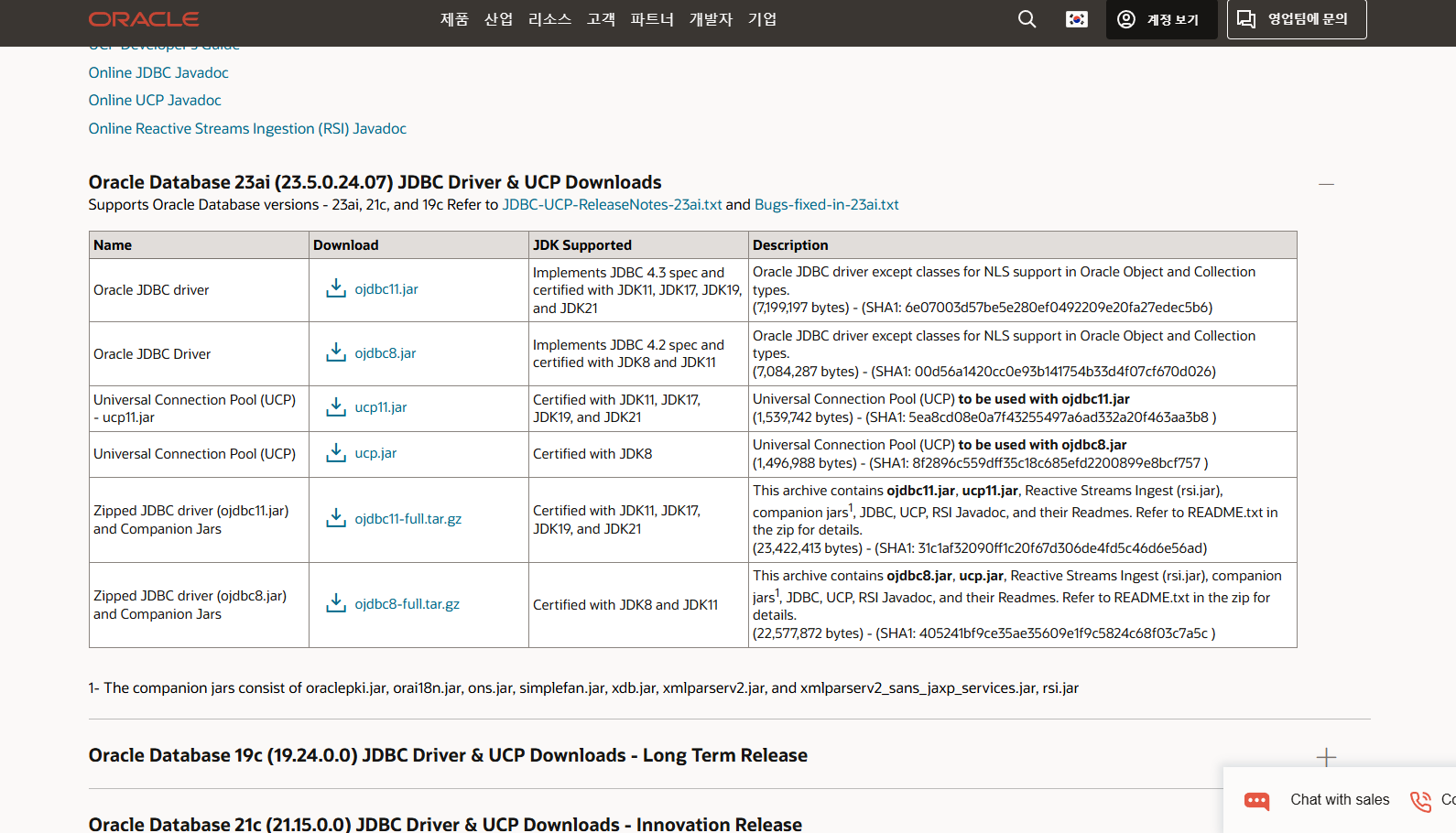Click description with 23,422,413 bytes
Viewport: 1456px width, 833px height.
(x=1022, y=520)
